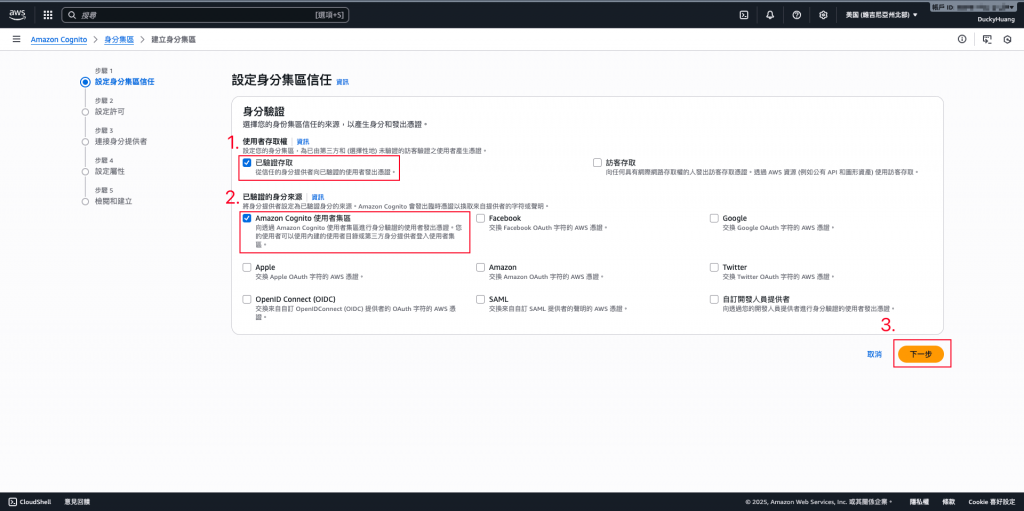This screenshot has width=1024, height=511.
Task: Check the Google identity source
Action: click(x=714, y=218)
